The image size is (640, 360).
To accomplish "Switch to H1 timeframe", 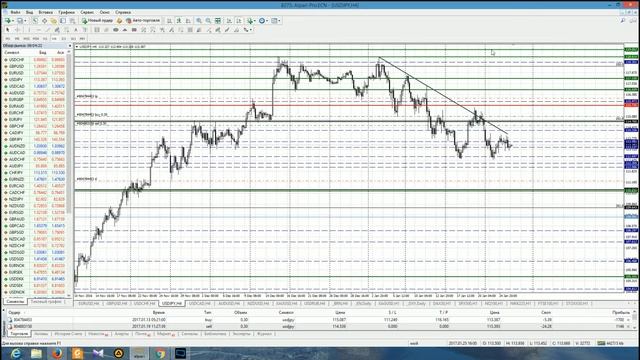I will [45, 38].
